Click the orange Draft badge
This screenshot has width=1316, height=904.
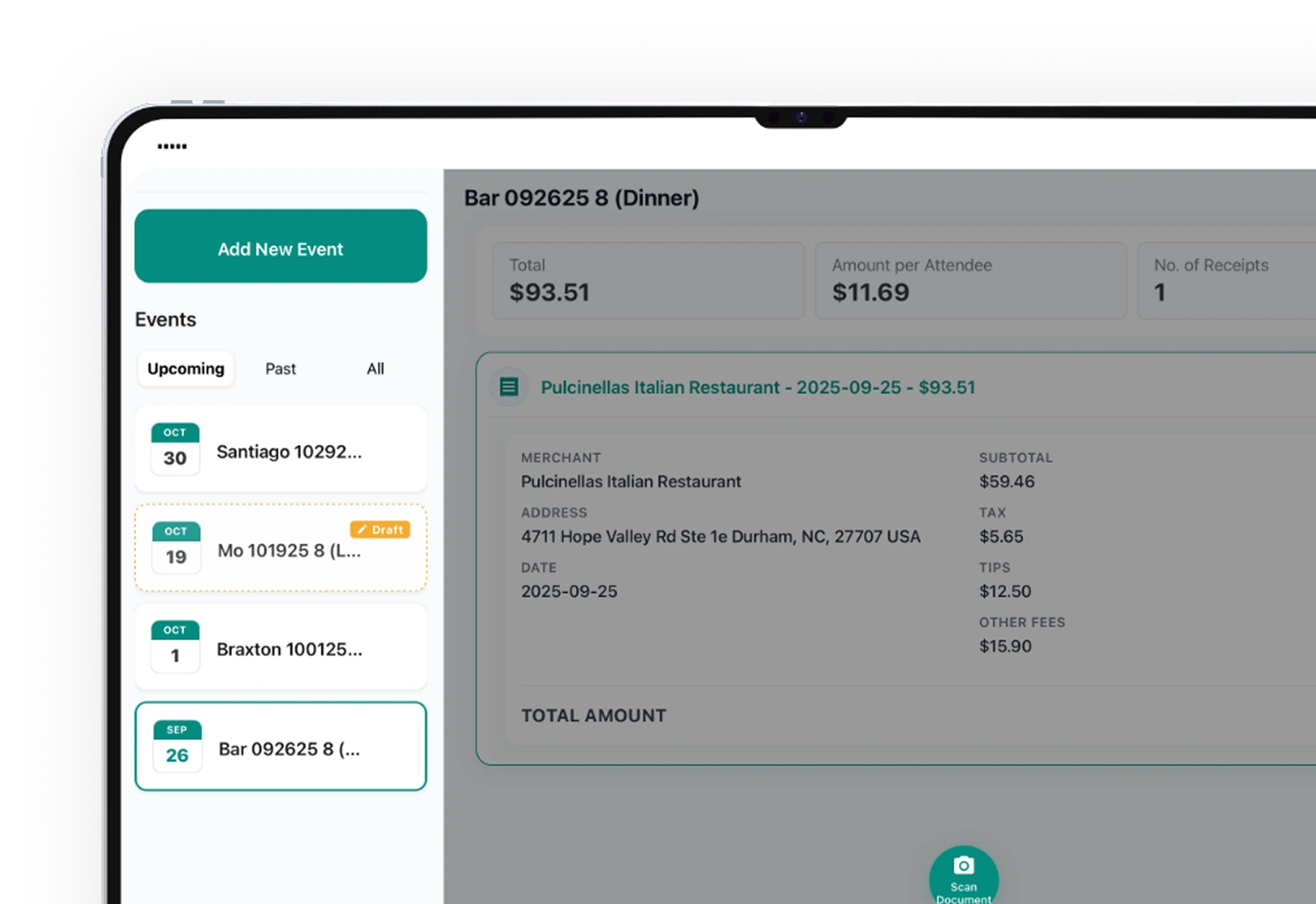click(380, 530)
